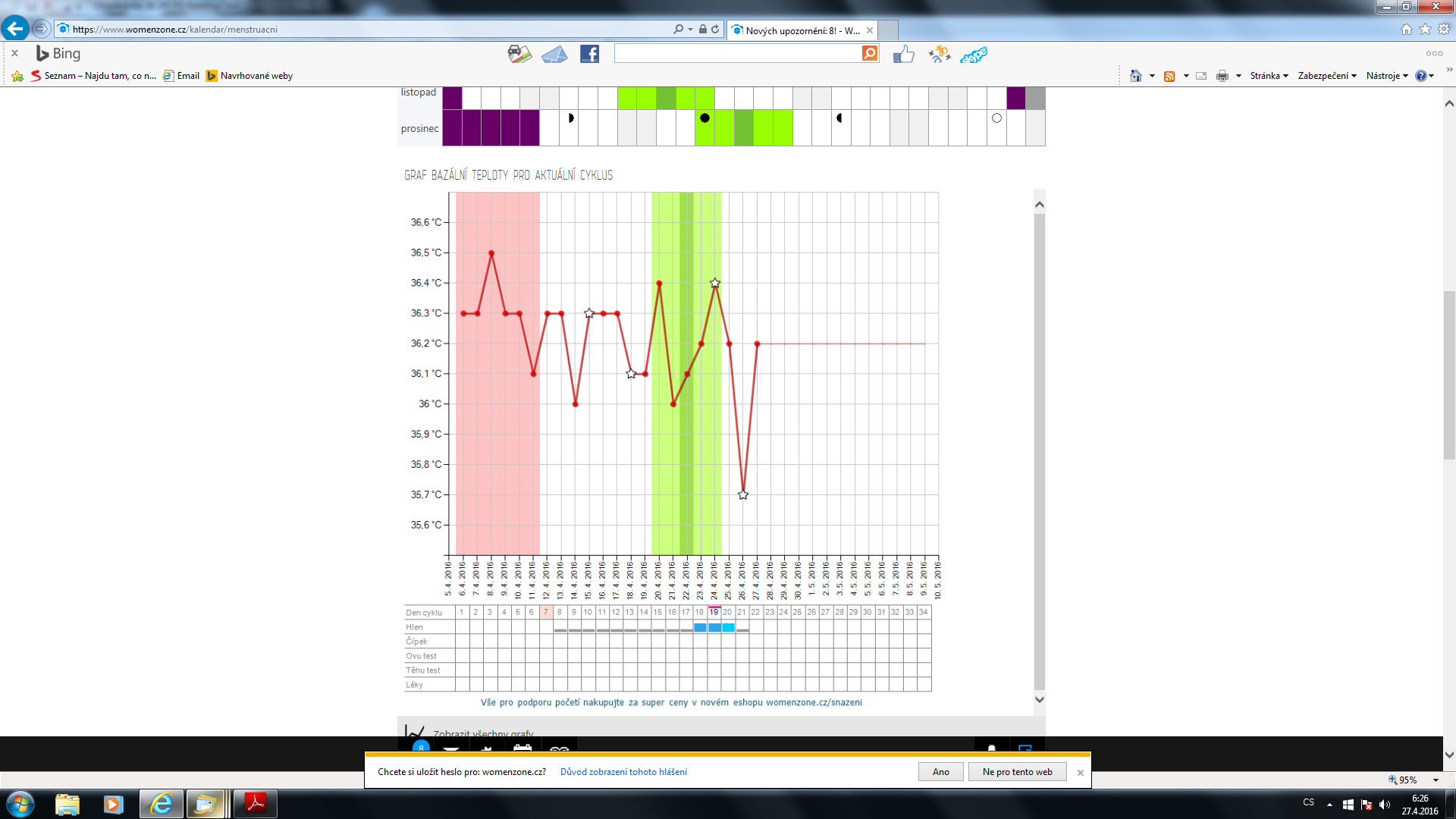Image resolution: width=1456 pixels, height=819 pixels.
Task: Open Internet Explorer from the taskbar
Action: [x=161, y=804]
